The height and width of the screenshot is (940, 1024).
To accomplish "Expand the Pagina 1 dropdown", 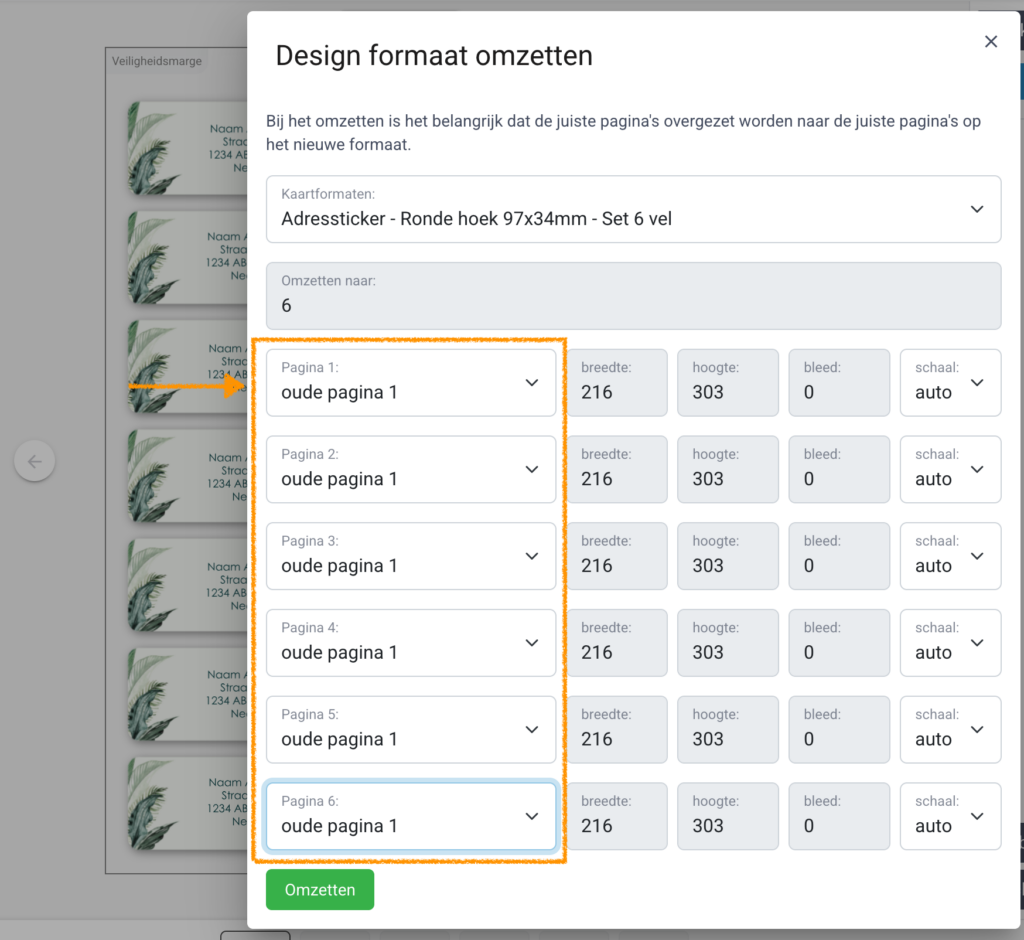I will [411, 383].
